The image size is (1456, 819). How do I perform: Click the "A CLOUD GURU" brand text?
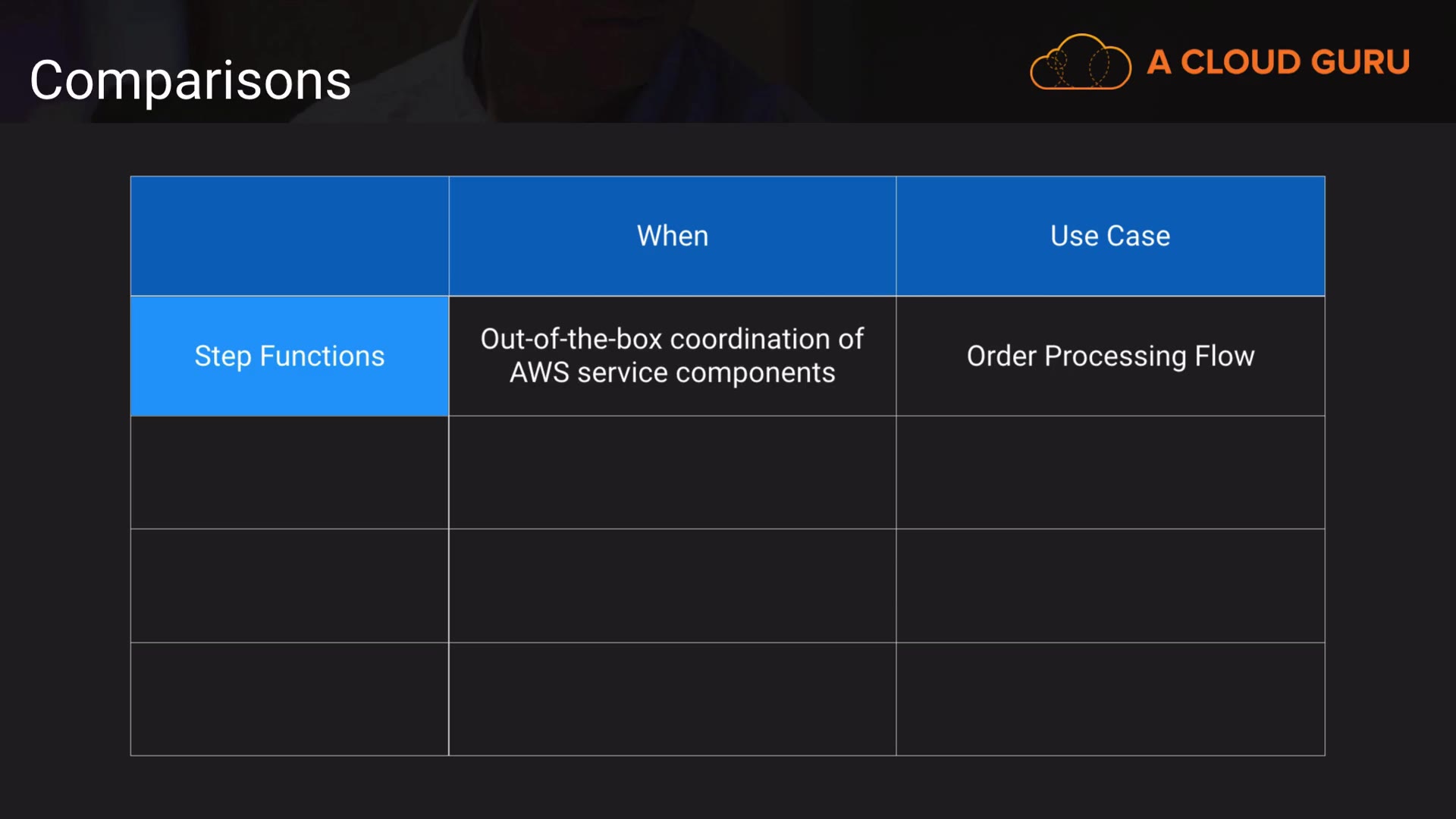pyautogui.click(x=1278, y=62)
